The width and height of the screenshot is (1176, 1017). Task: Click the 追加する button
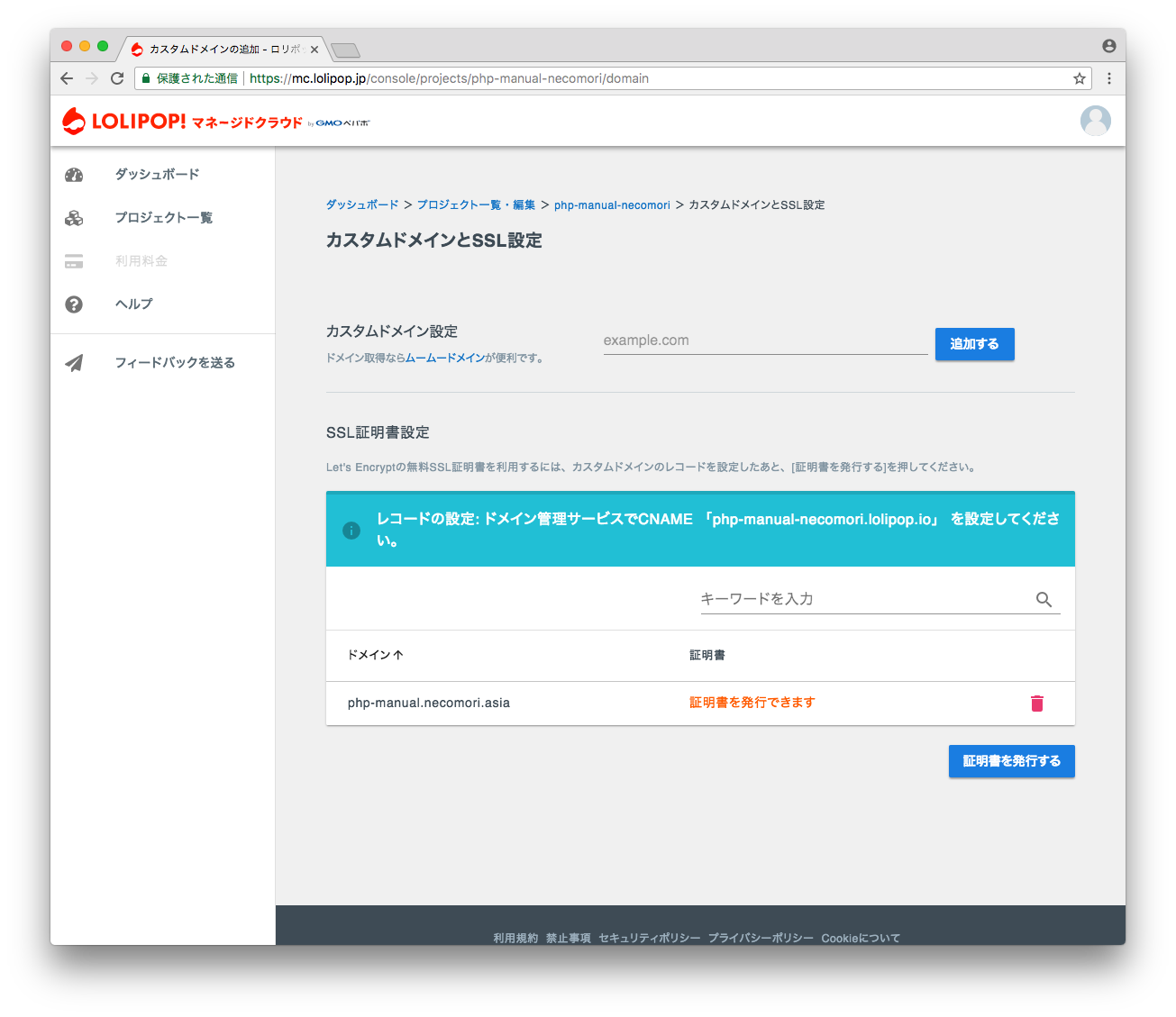pyautogui.click(x=974, y=344)
